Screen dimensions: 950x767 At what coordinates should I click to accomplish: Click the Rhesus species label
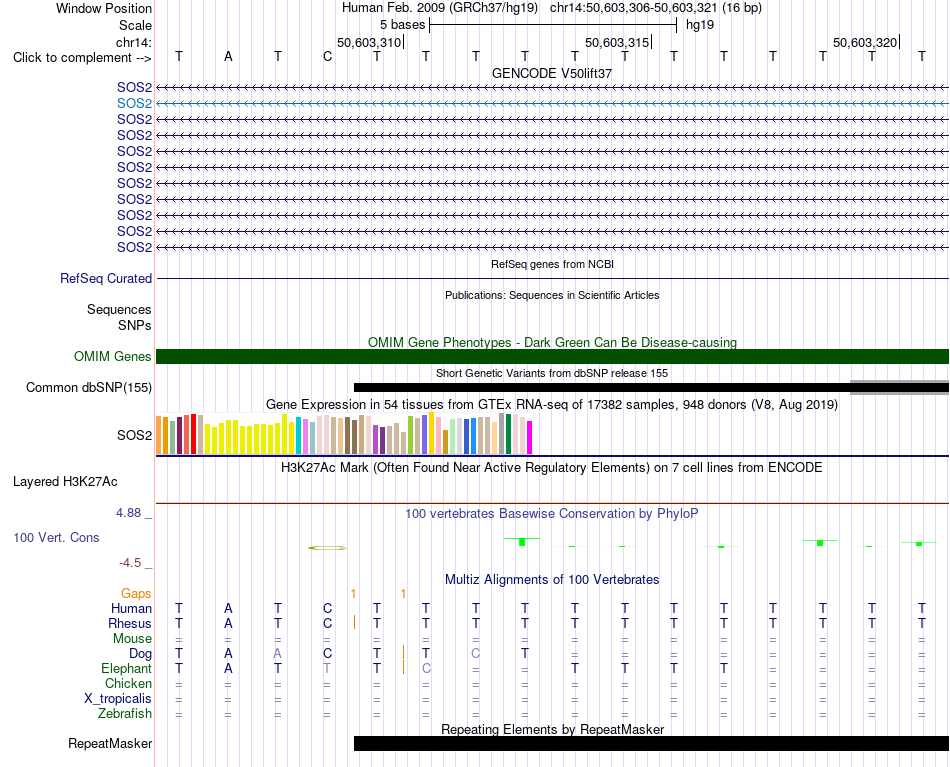[x=130, y=623]
